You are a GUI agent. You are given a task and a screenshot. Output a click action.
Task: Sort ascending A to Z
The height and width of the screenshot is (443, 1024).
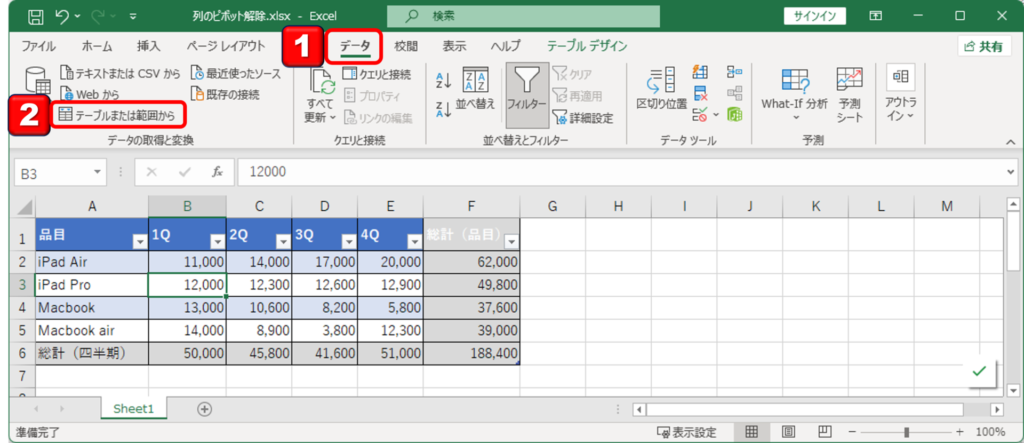point(443,80)
